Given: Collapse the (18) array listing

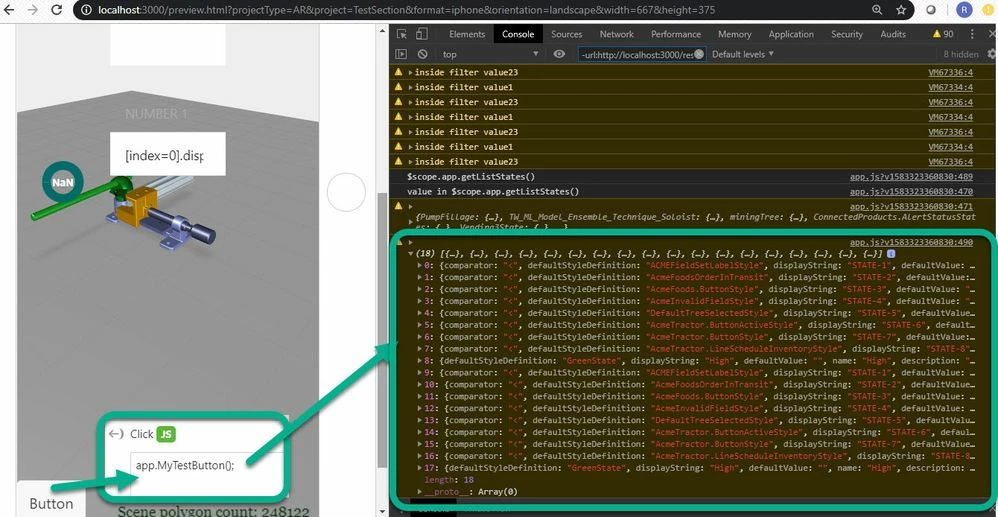Looking at the screenshot, I should coord(411,253).
